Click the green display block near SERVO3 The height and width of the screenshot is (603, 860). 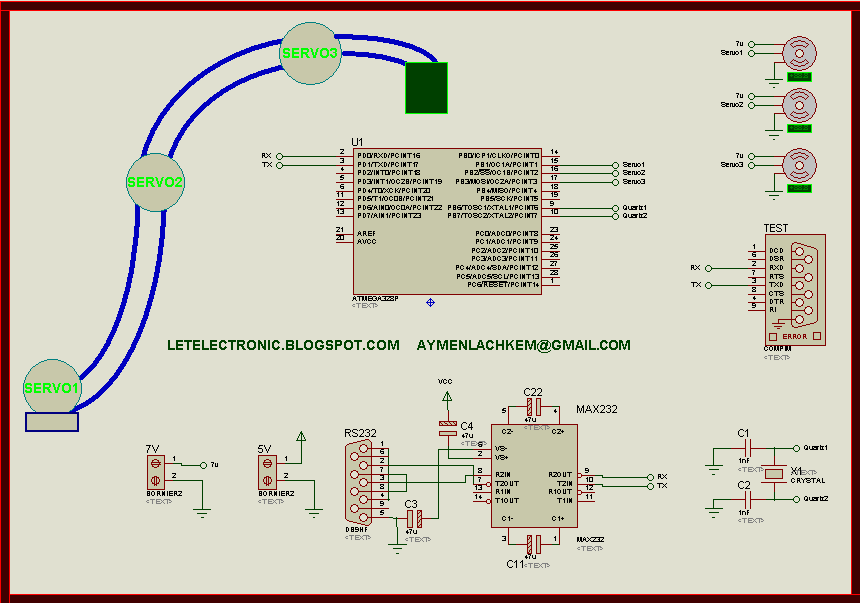point(427,86)
